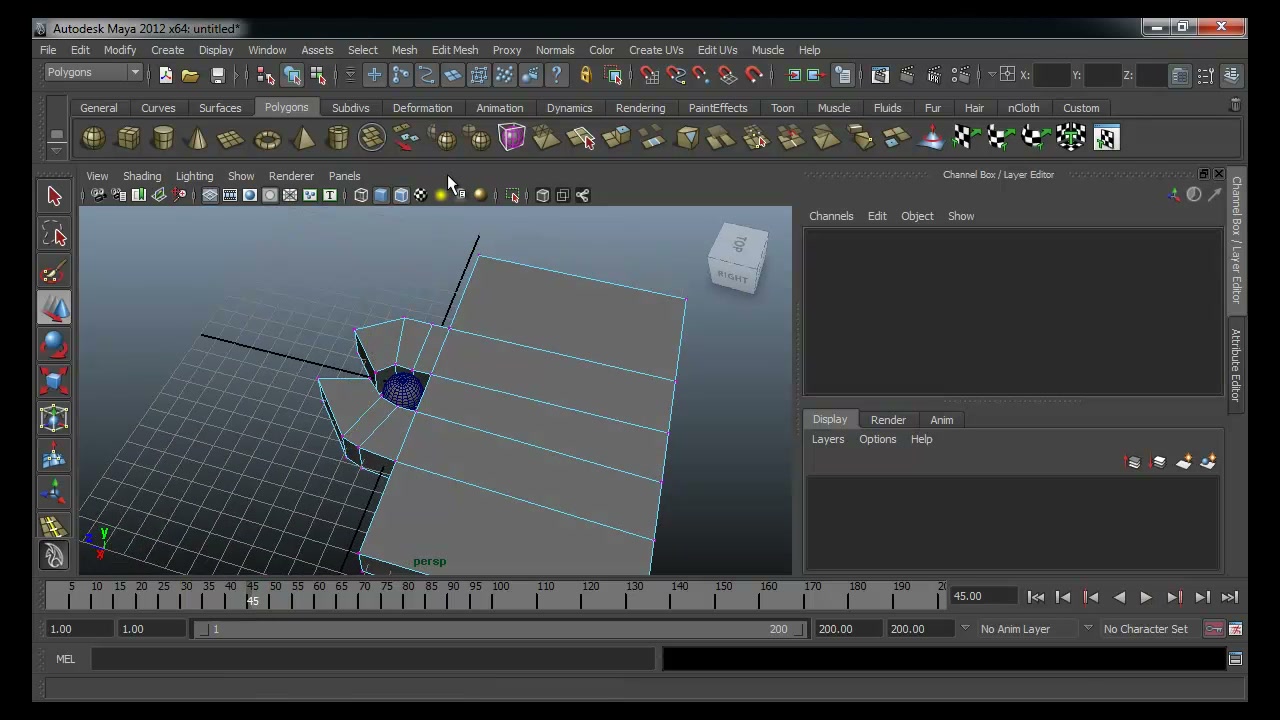This screenshot has width=1280, height=720.
Task: Toggle textured checker display in viewport
Action: [x=421, y=196]
